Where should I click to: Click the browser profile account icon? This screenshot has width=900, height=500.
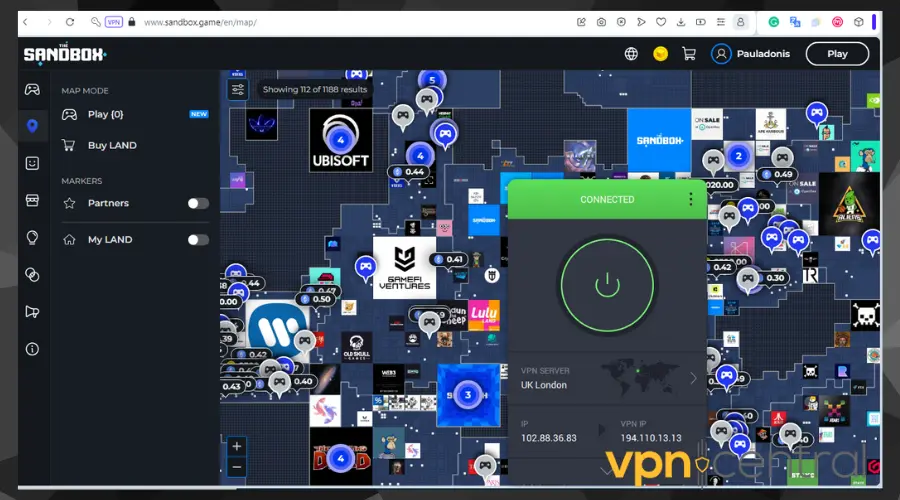[x=740, y=22]
